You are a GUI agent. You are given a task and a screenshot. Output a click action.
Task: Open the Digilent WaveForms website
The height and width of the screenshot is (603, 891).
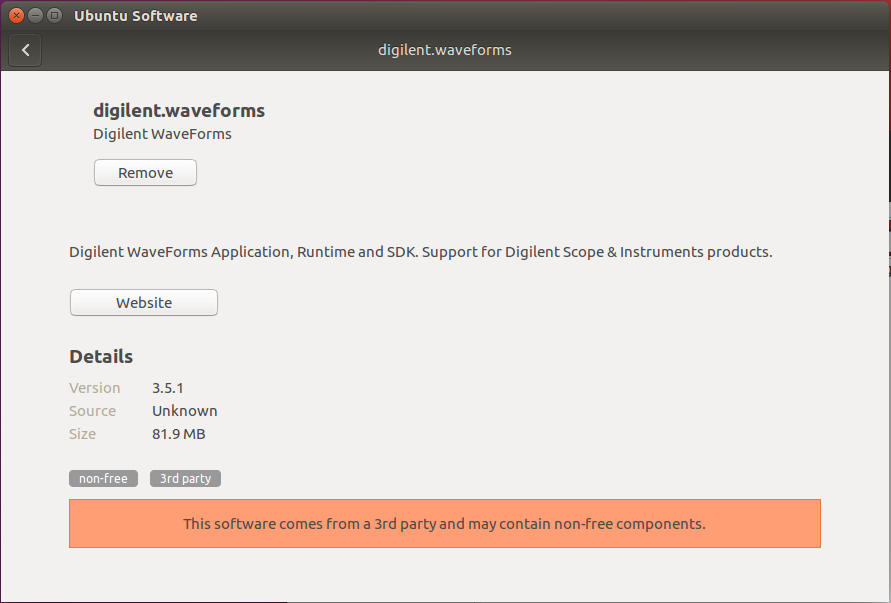pos(144,302)
